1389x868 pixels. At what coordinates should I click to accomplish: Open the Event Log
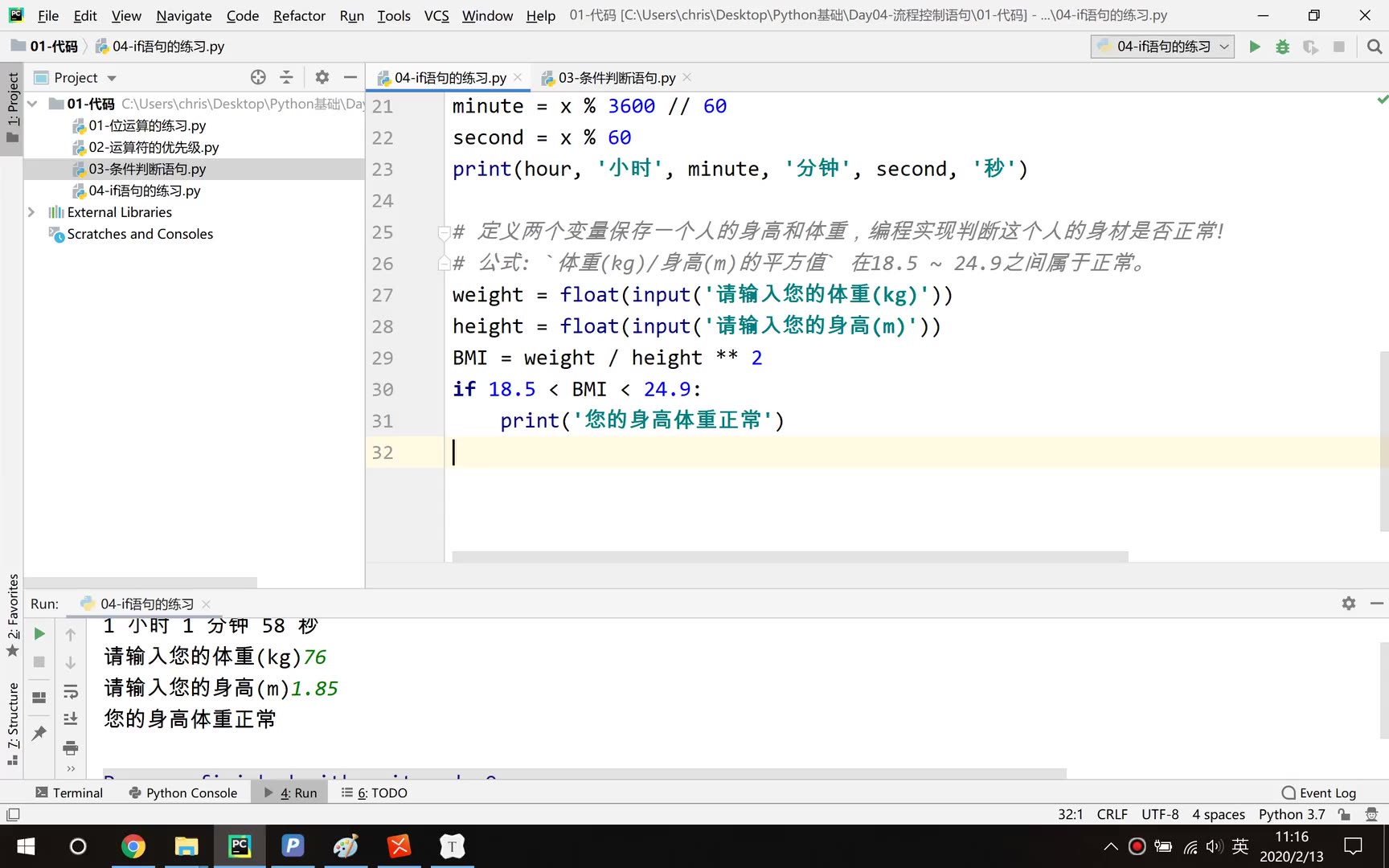pos(1318,792)
